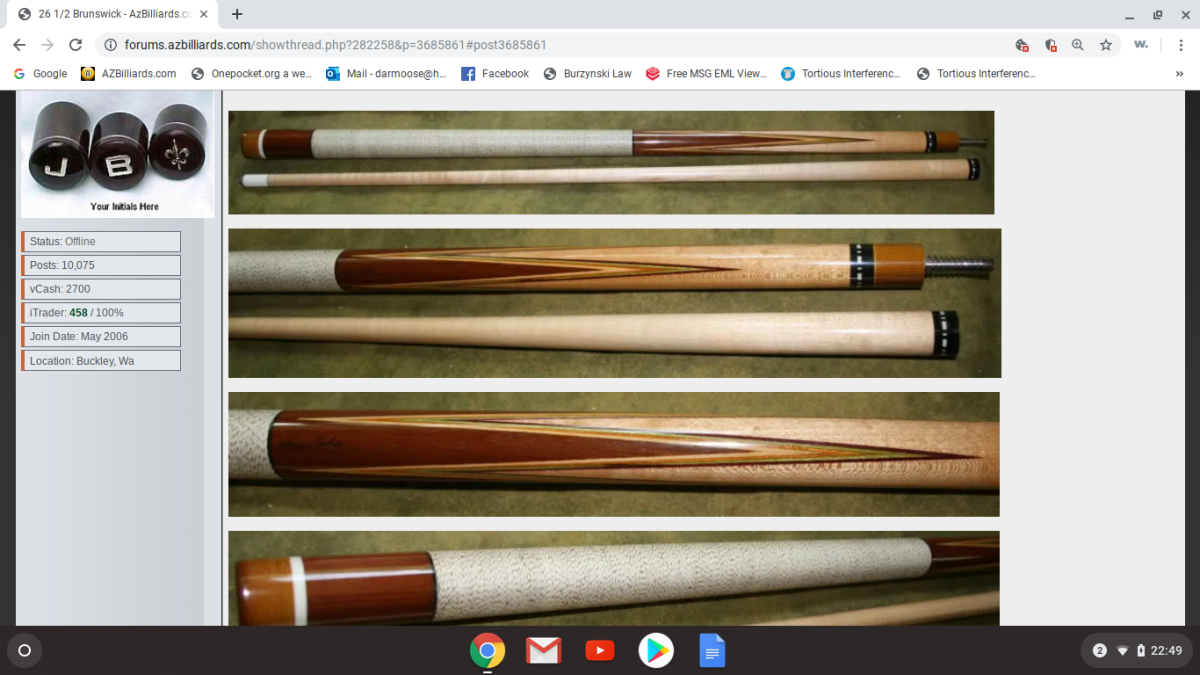Click the launcher circle button
This screenshot has width=1200, height=675.
coord(25,650)
